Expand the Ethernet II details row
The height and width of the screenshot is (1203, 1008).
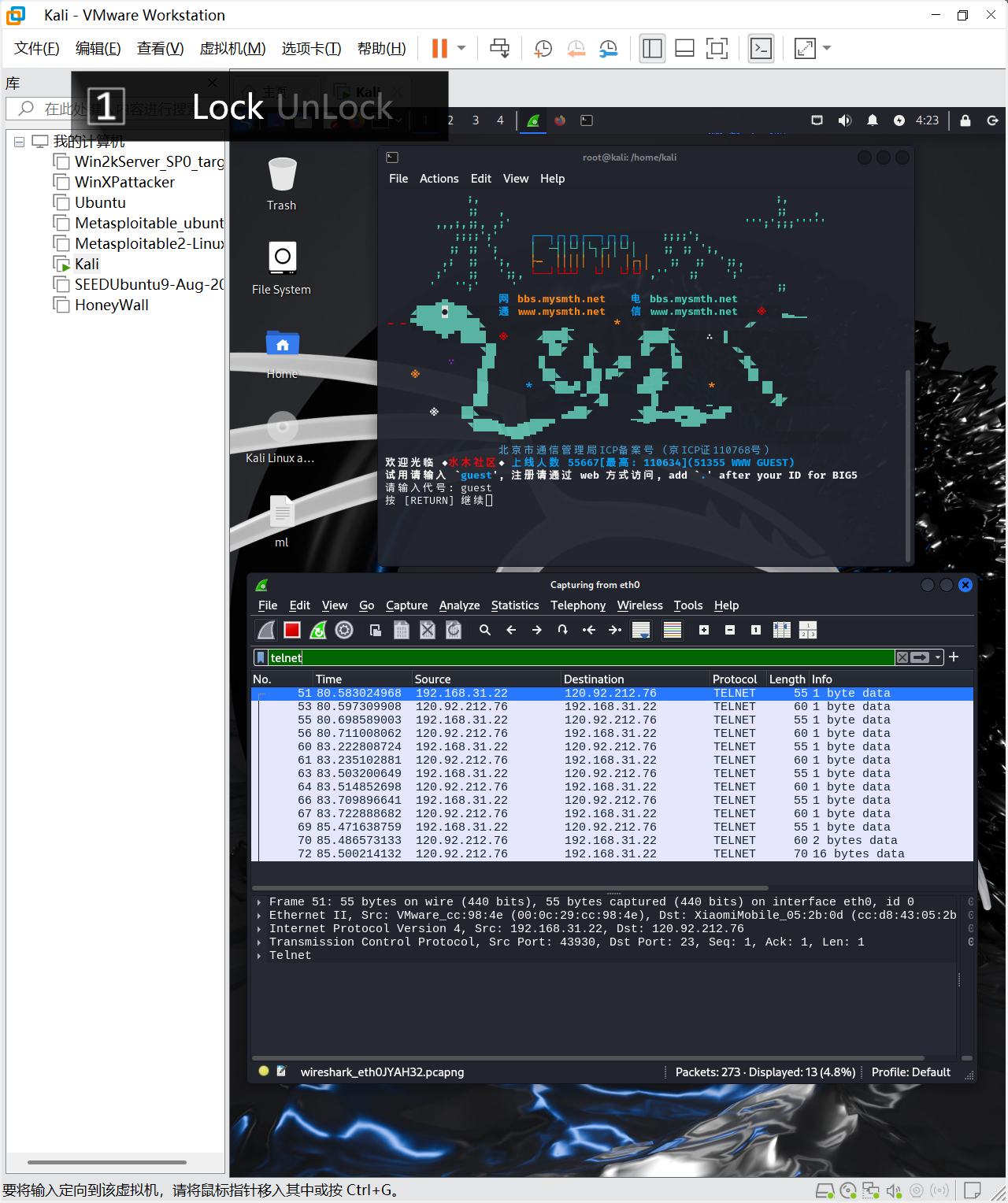pos(259,916)
